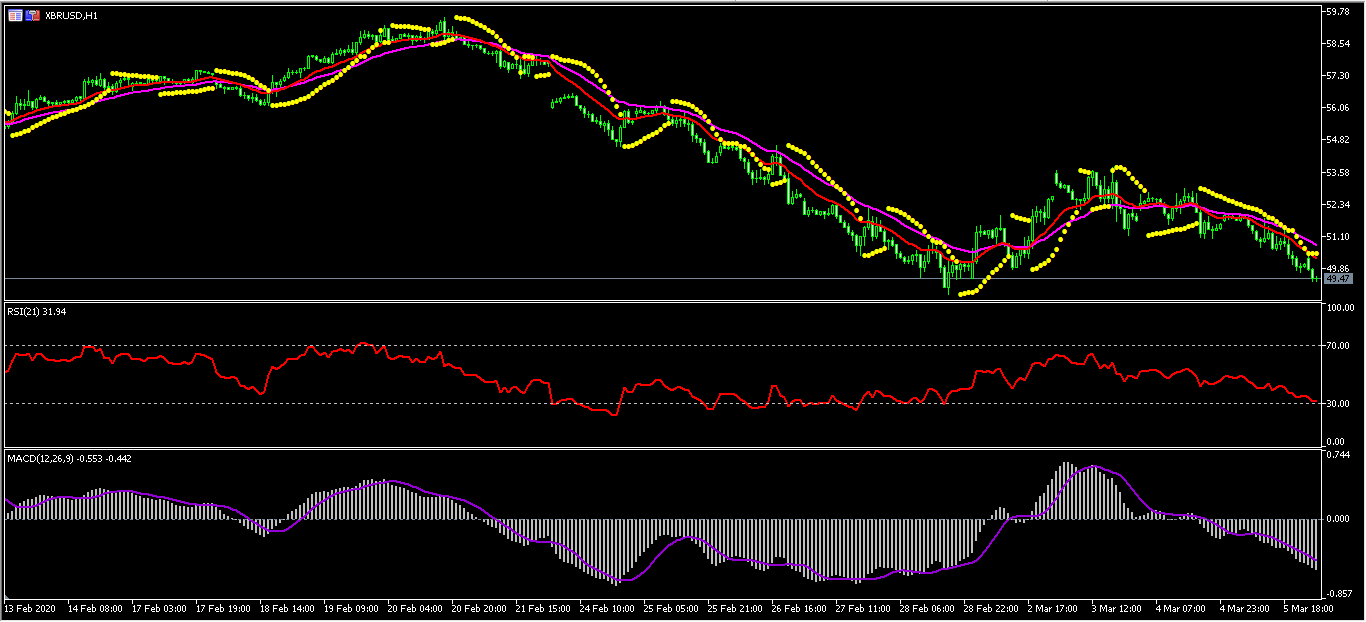Click the 57.30 price axis label
Viewport: 1366px width, 622px height.
coord(1338,76)
